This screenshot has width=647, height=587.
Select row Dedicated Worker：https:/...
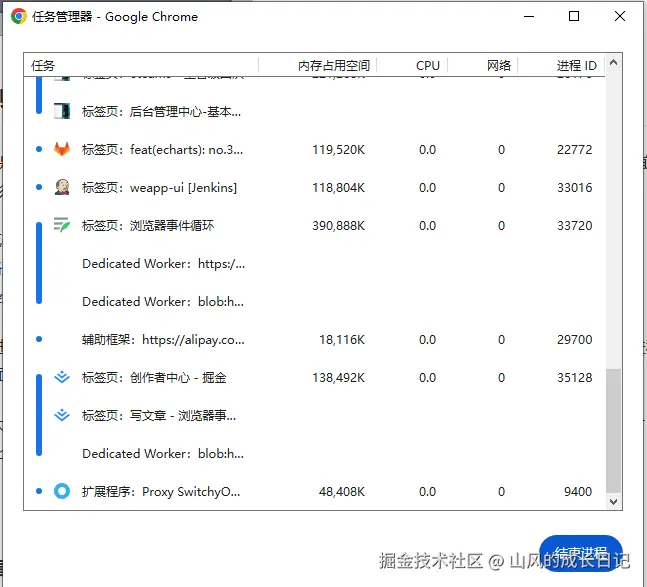click(x=315, y=263)
